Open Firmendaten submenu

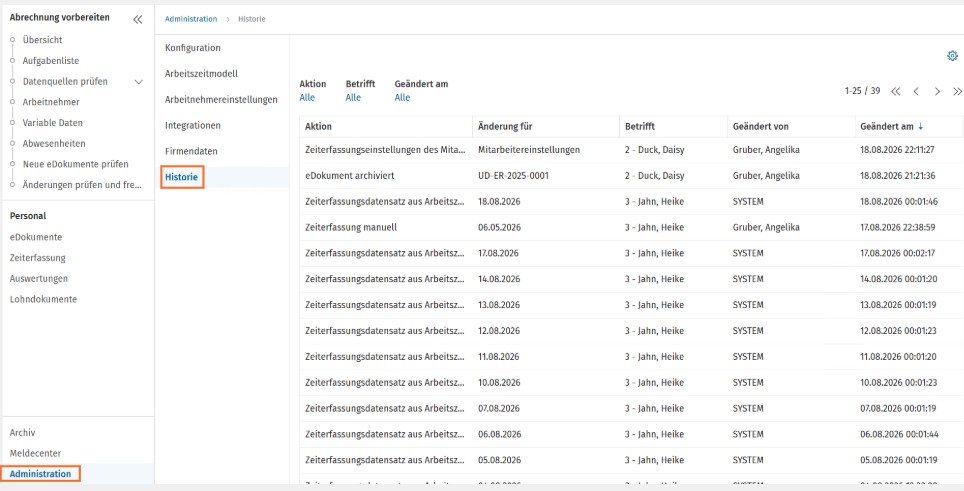tap(191, 151)
